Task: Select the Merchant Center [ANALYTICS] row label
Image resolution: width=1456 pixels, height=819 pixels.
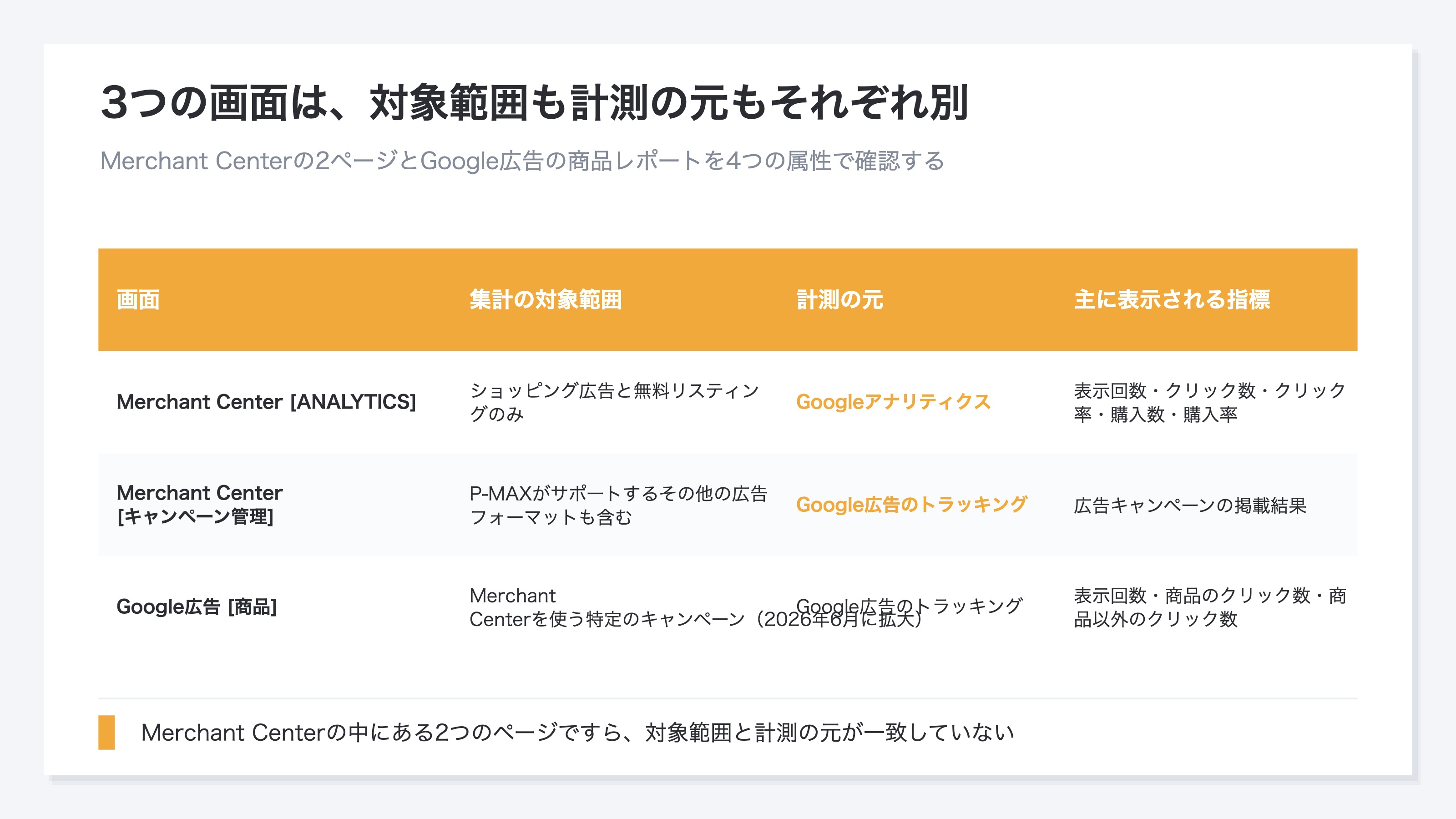Action: 266,402
